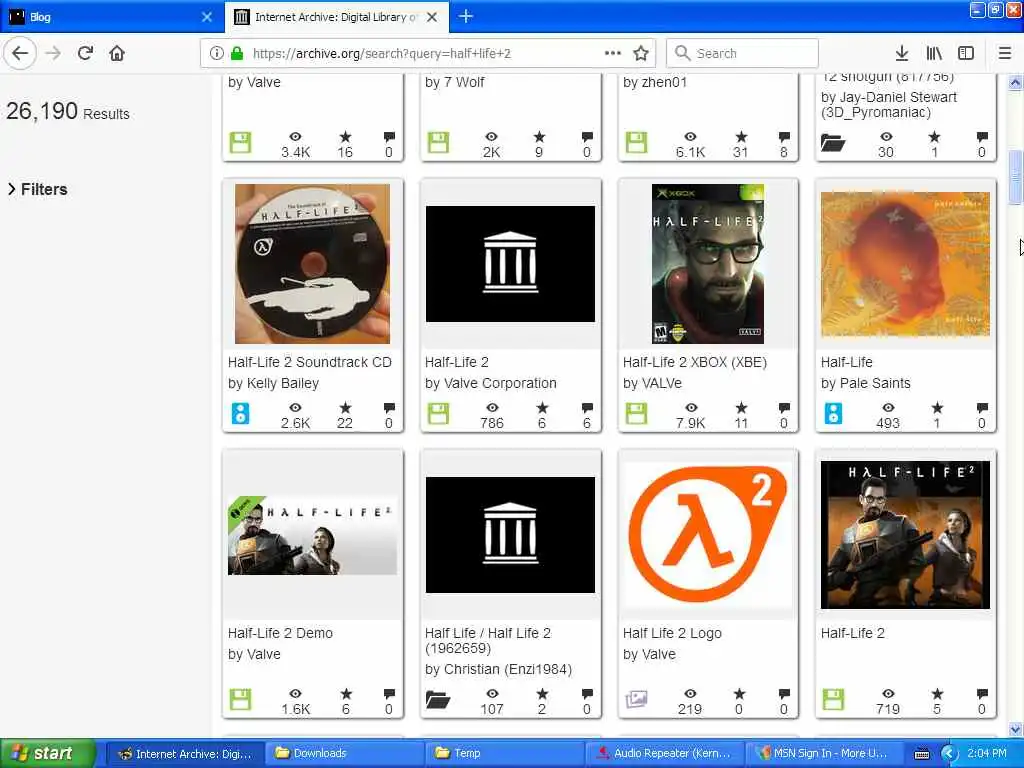The width and height of the screenshot is (1024, 768).
Task: Open the browser home page
Action: point(117,54)
